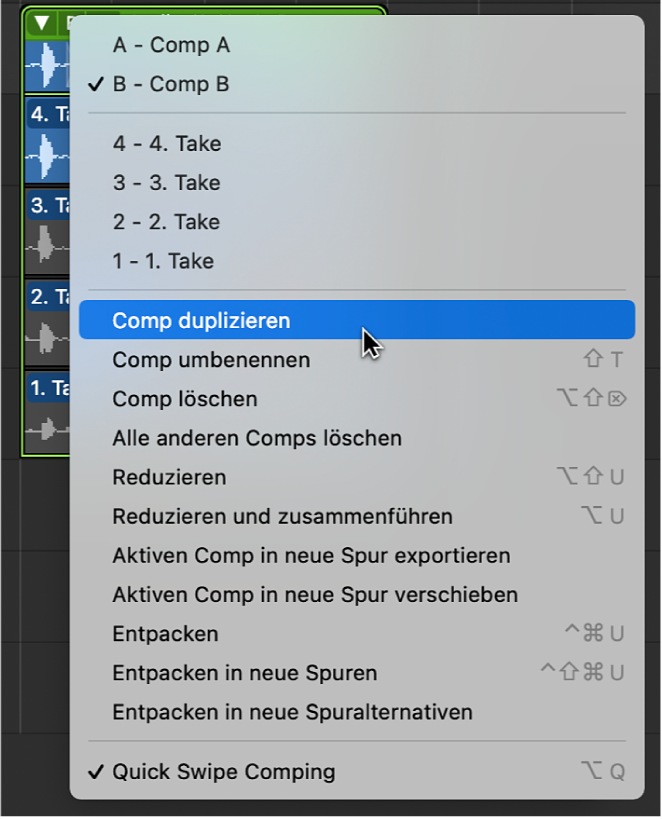
Task: Click Entpacken in neue Spuren
Action: coord(244,673)
